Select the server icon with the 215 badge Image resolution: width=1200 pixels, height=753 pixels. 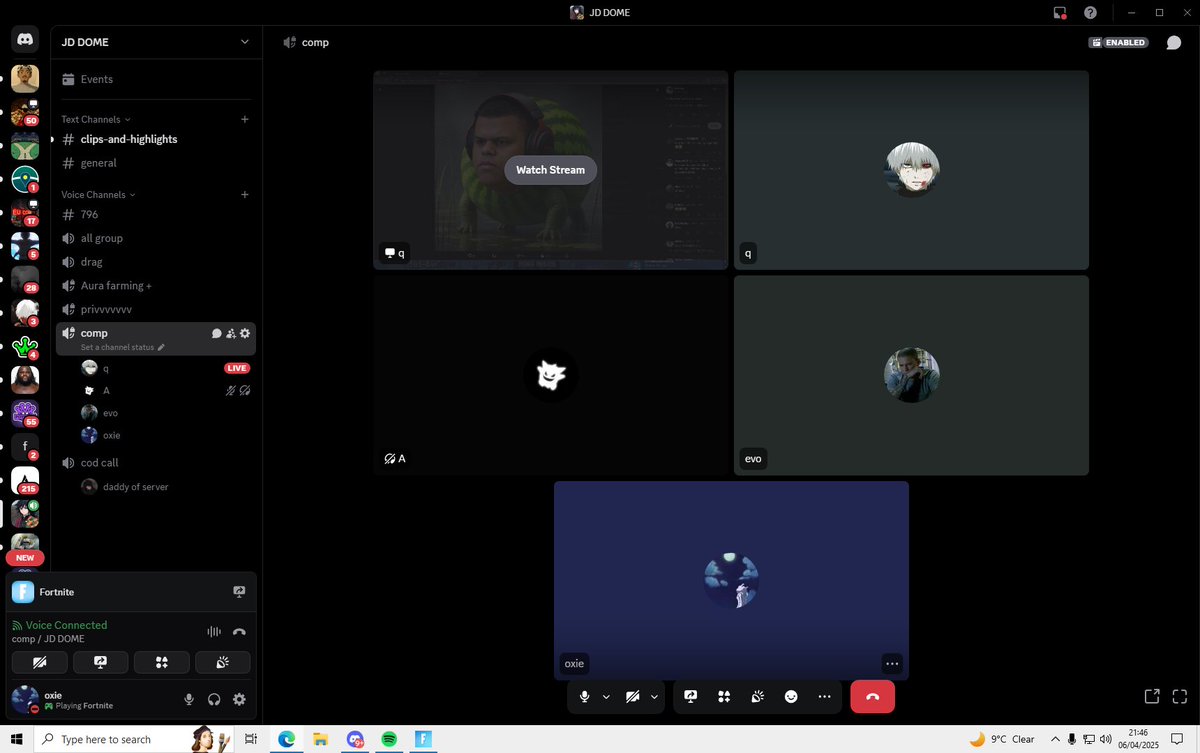[x=25, y=481]
